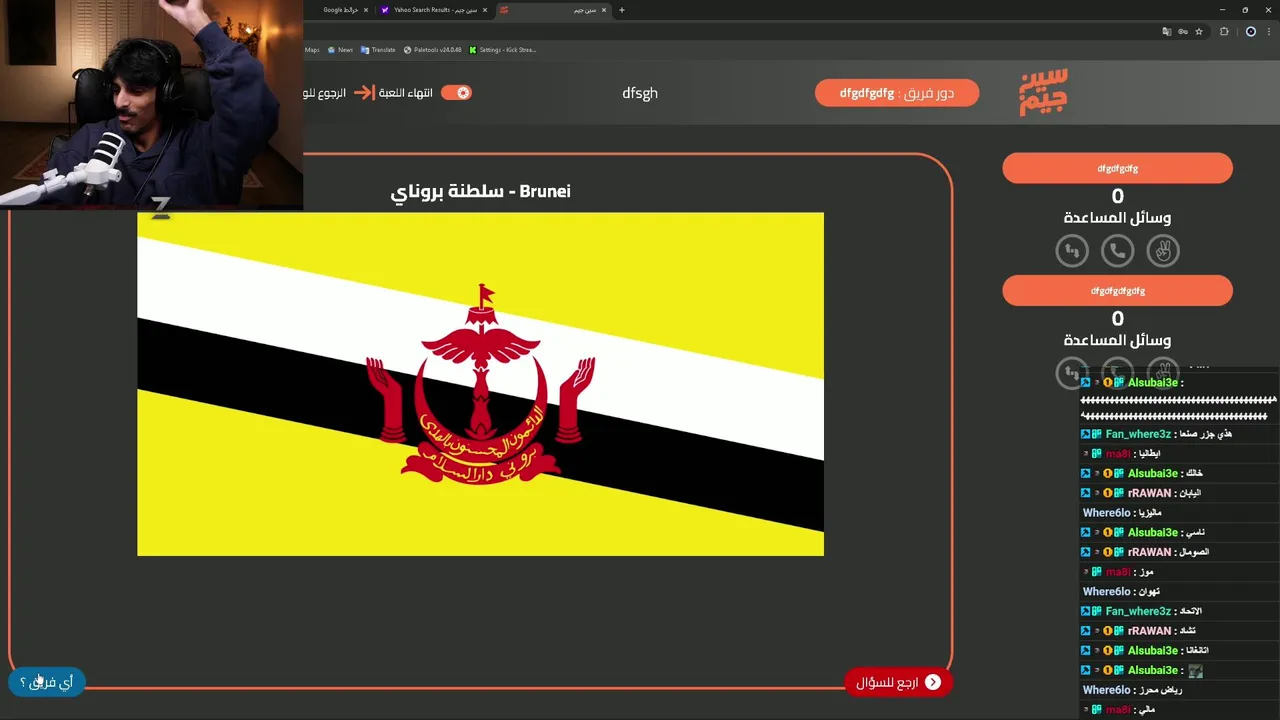Open the Chrome three-dot menu
Screen dimensions: 1280x720
point(1268,32)
